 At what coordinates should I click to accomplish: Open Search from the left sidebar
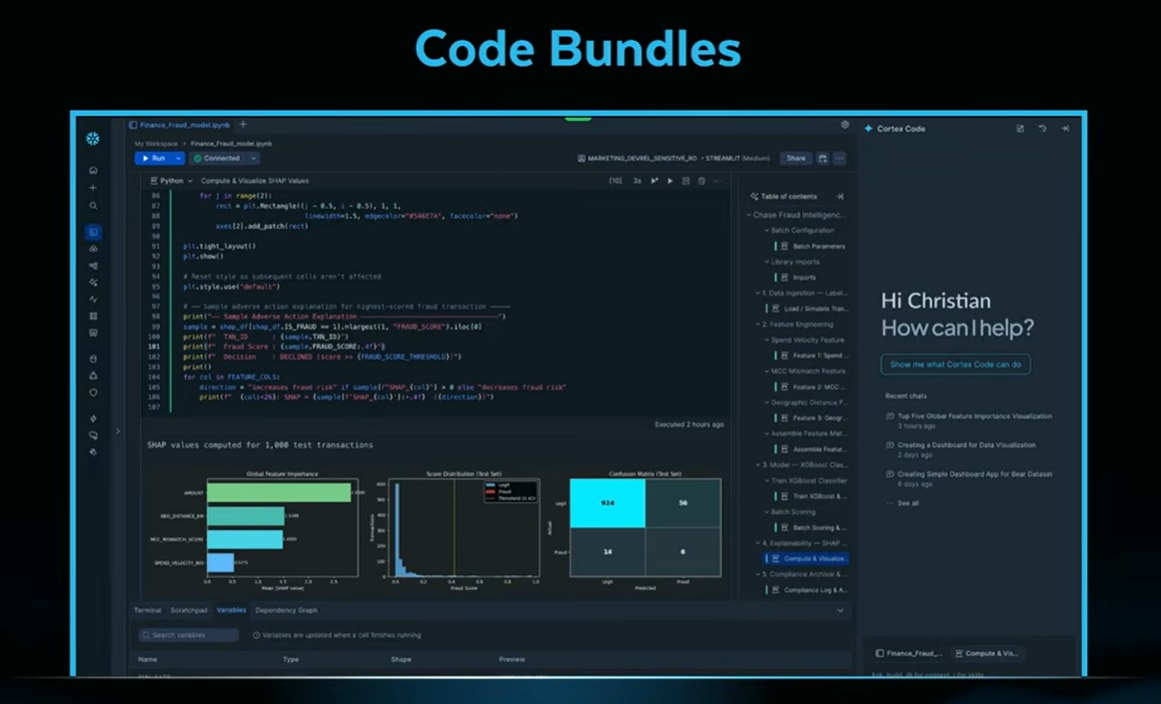[93, 206]
